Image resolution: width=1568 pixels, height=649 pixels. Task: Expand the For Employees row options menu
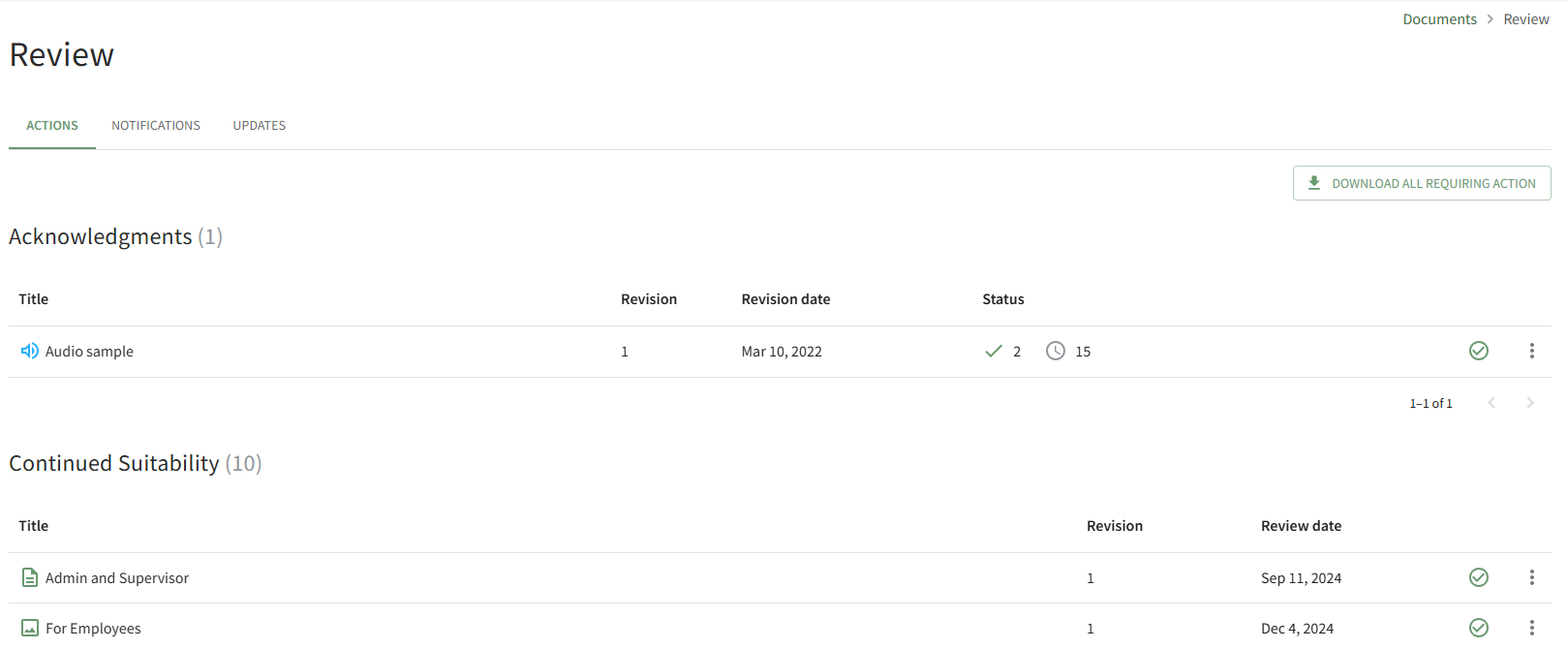pyautogui.click(x=1531, y=628)
